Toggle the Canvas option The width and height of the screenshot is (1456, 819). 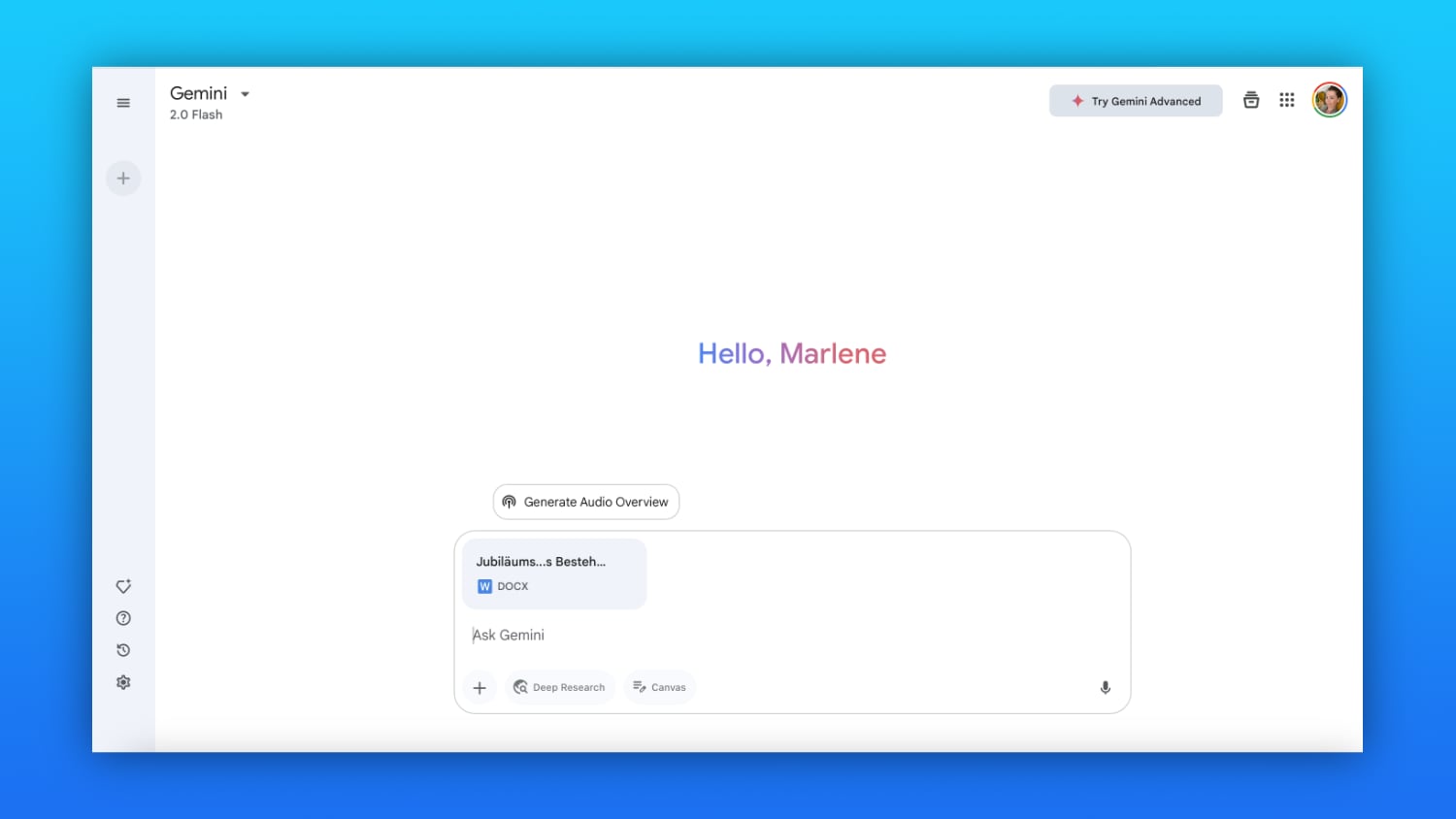[659, 687]
